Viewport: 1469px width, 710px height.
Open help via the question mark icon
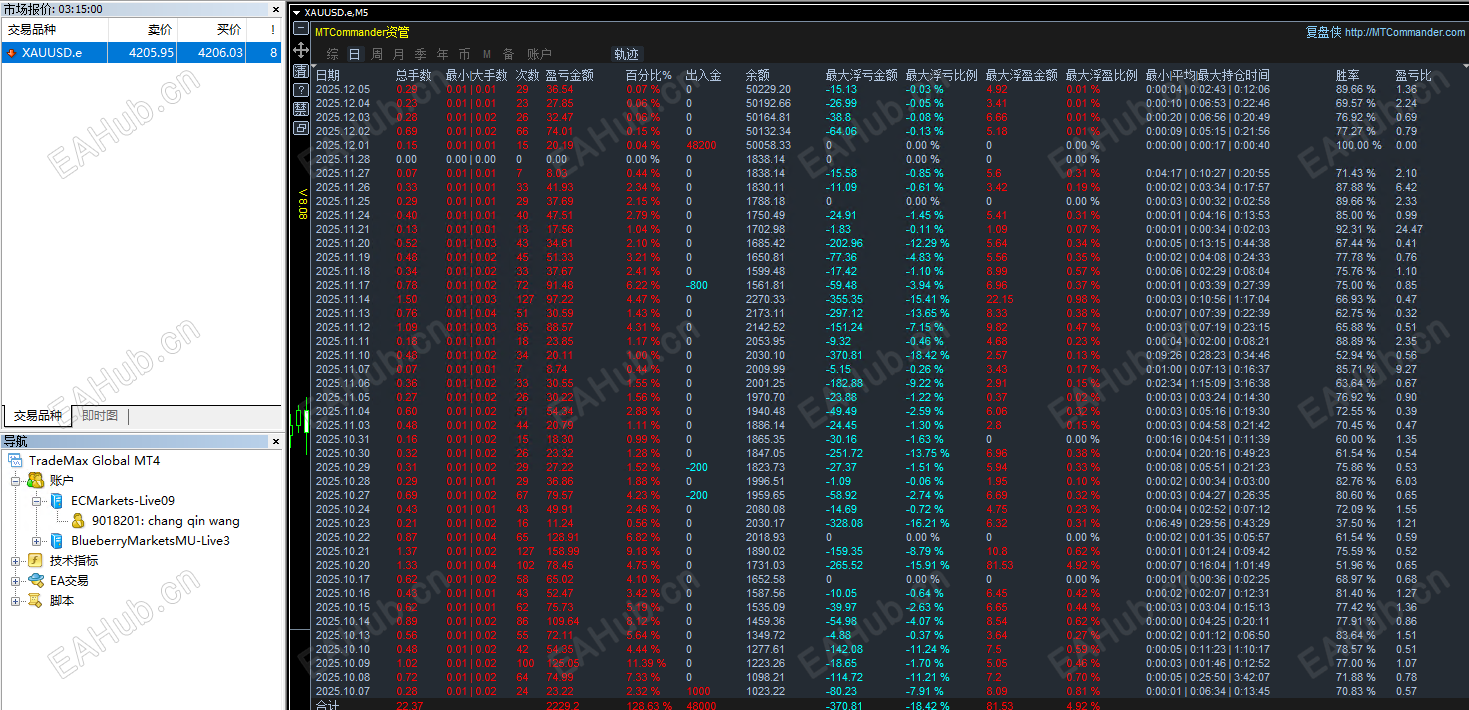[300, 88]
